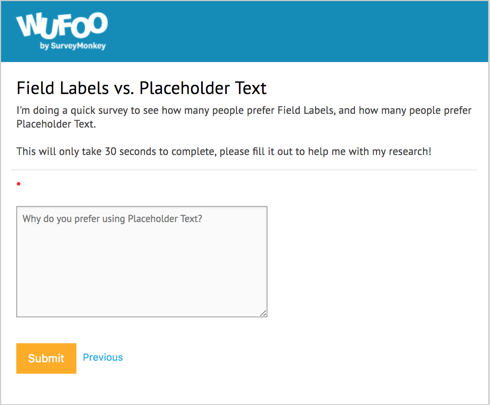Image resolution: width=490 pixels, height=405 pixels.
Task: Click the 'I'm doing a quick survey' description line
Action: pos(244,110)
